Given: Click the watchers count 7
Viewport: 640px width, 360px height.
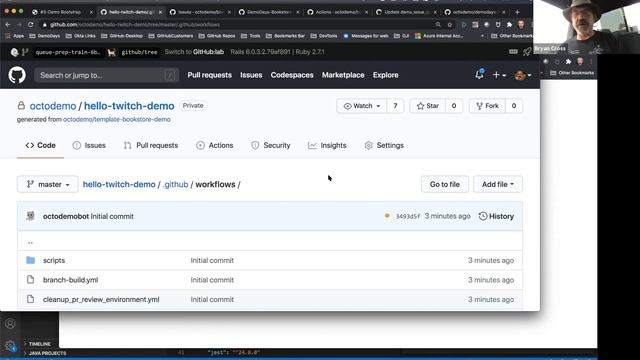Looking at the screenshot, I should click(x=395, y=106).
